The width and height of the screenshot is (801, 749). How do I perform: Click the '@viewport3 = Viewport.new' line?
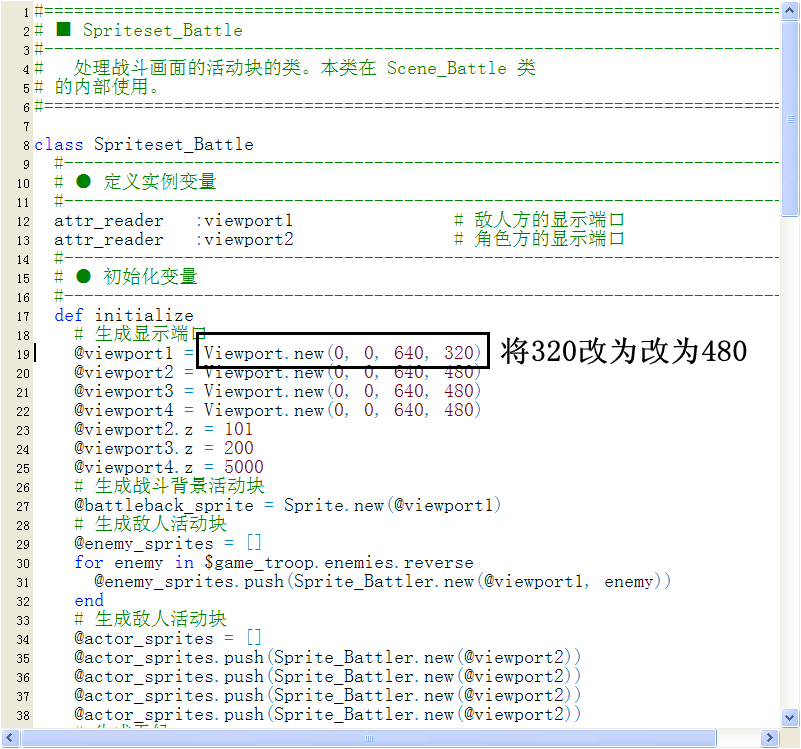click(277, 391)
